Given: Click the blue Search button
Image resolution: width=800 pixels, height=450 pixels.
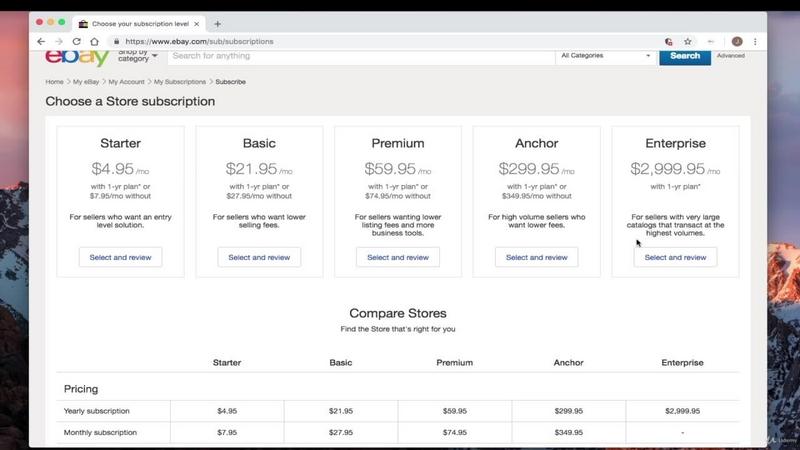Looking at the screenshot, I should pyautogui.click(x=685, y=56).
